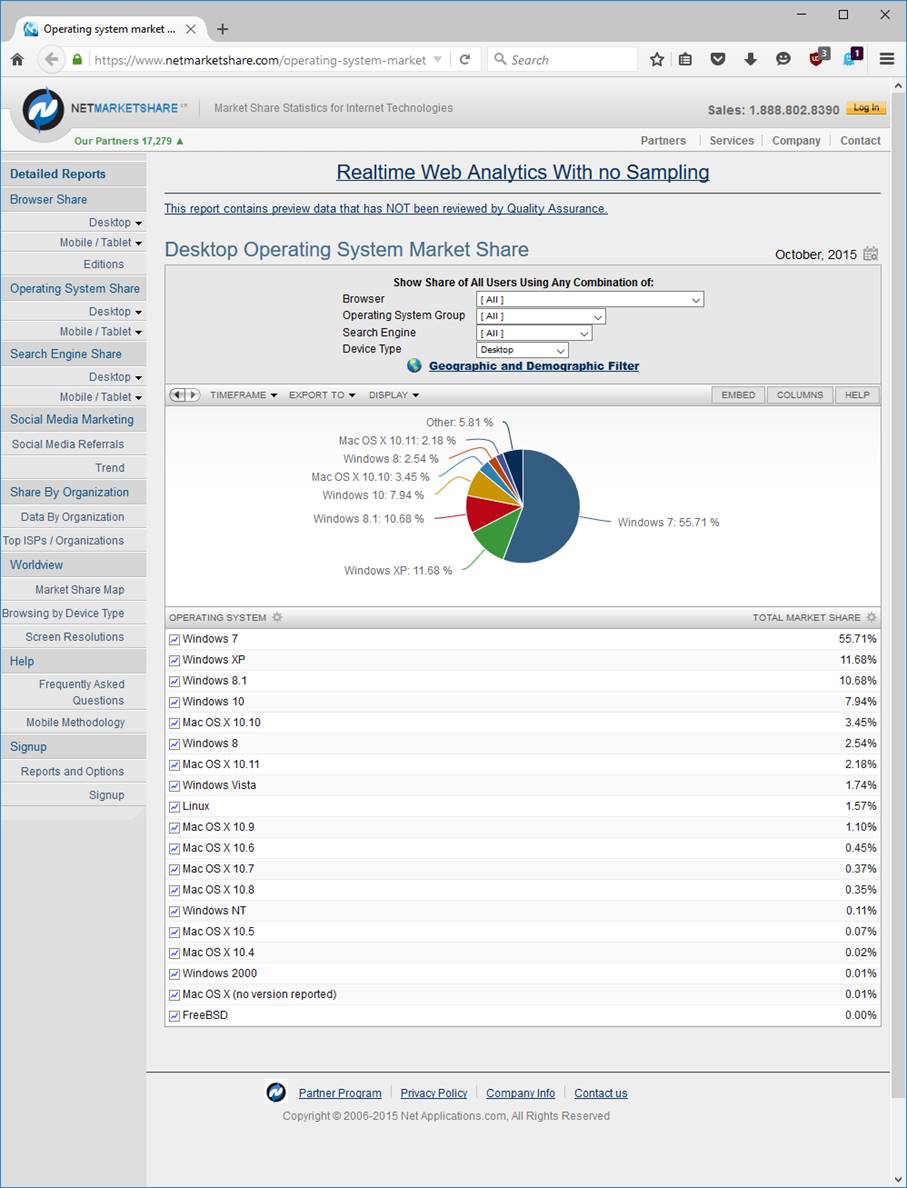Bookmark this page with the star icon
This screenshot has height=1188, width=907.
coord(657,60)
